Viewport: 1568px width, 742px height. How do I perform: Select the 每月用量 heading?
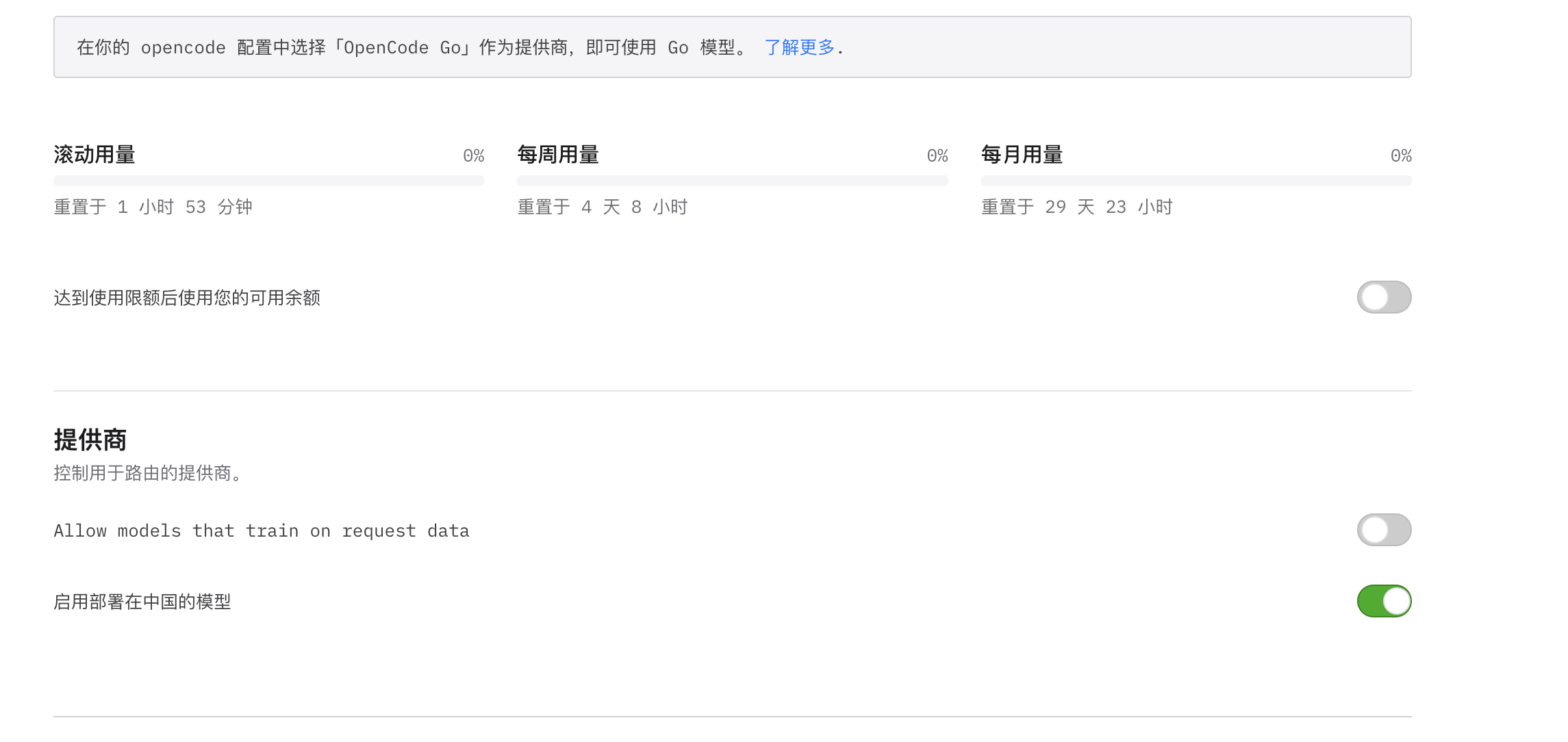pyautogui.click(x=1022, y=155)
